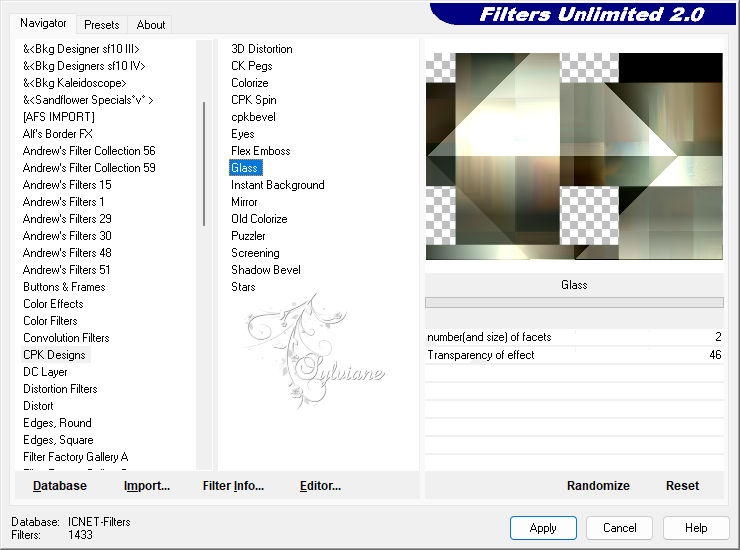Click the Cancel button

(619, 527)
